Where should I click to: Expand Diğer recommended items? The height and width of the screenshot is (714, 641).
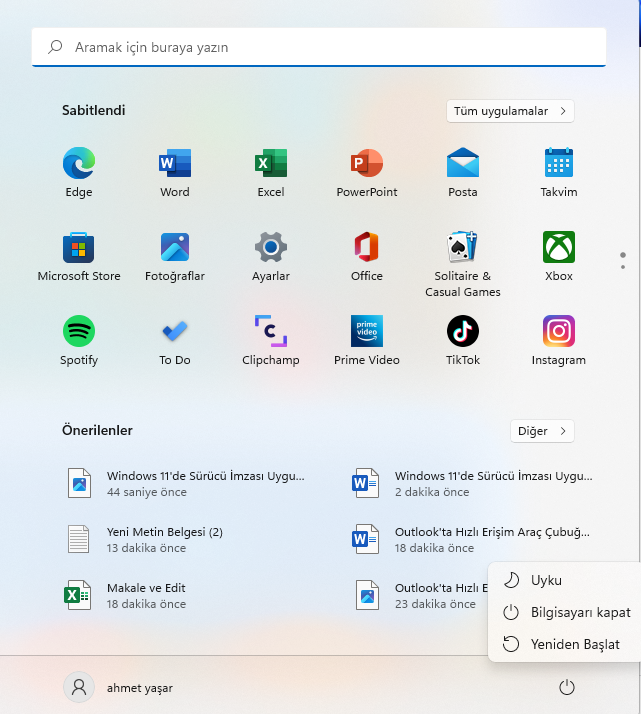pyautogui.click(x=542, y=431)
